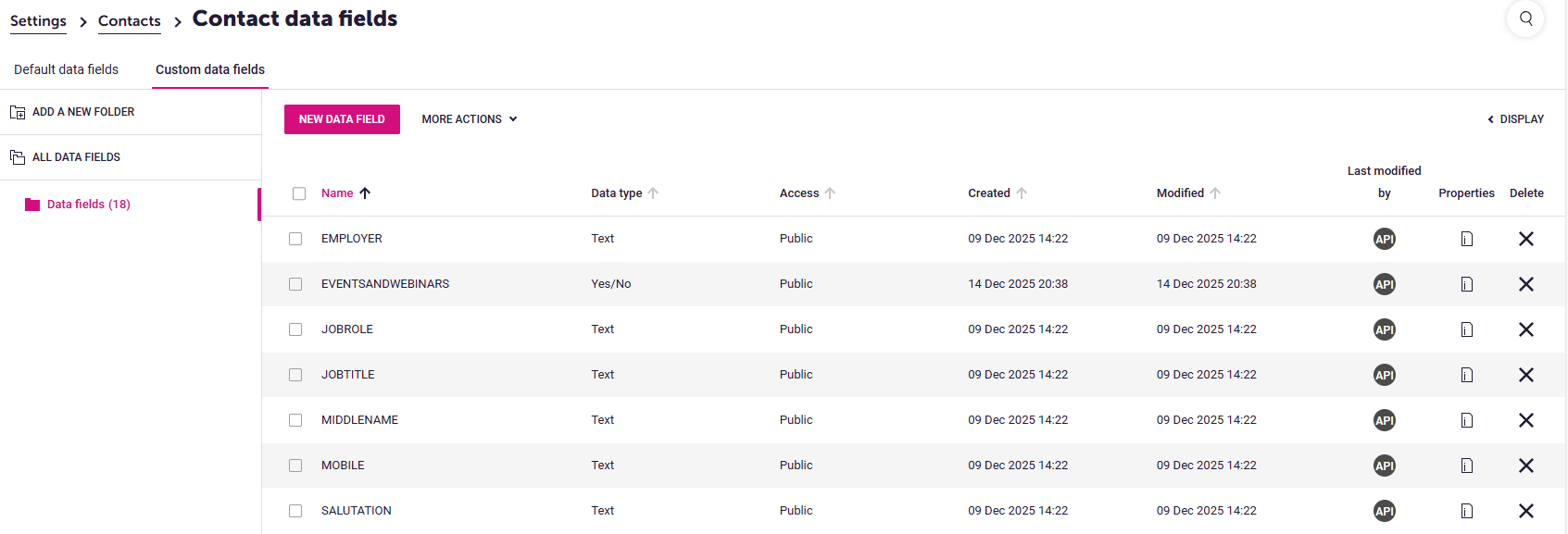Switch to Default data fields tab
Viewport: 1568px width, 534px height.
(x=66, y=69)
